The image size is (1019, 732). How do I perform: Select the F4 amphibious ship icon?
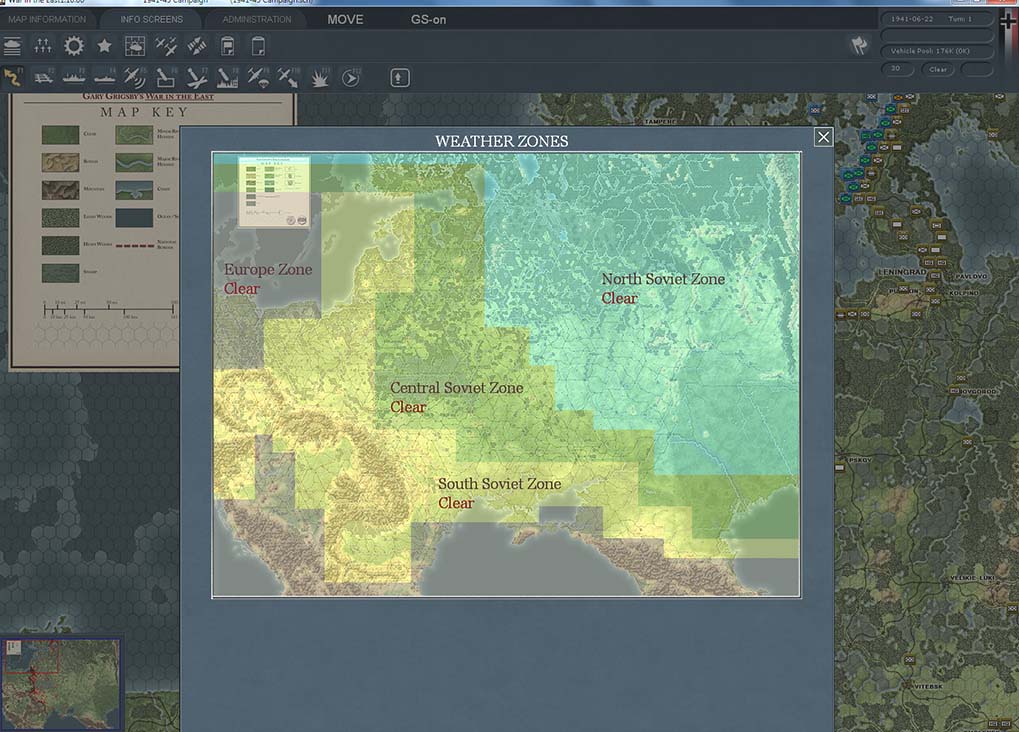click(105, 77)
